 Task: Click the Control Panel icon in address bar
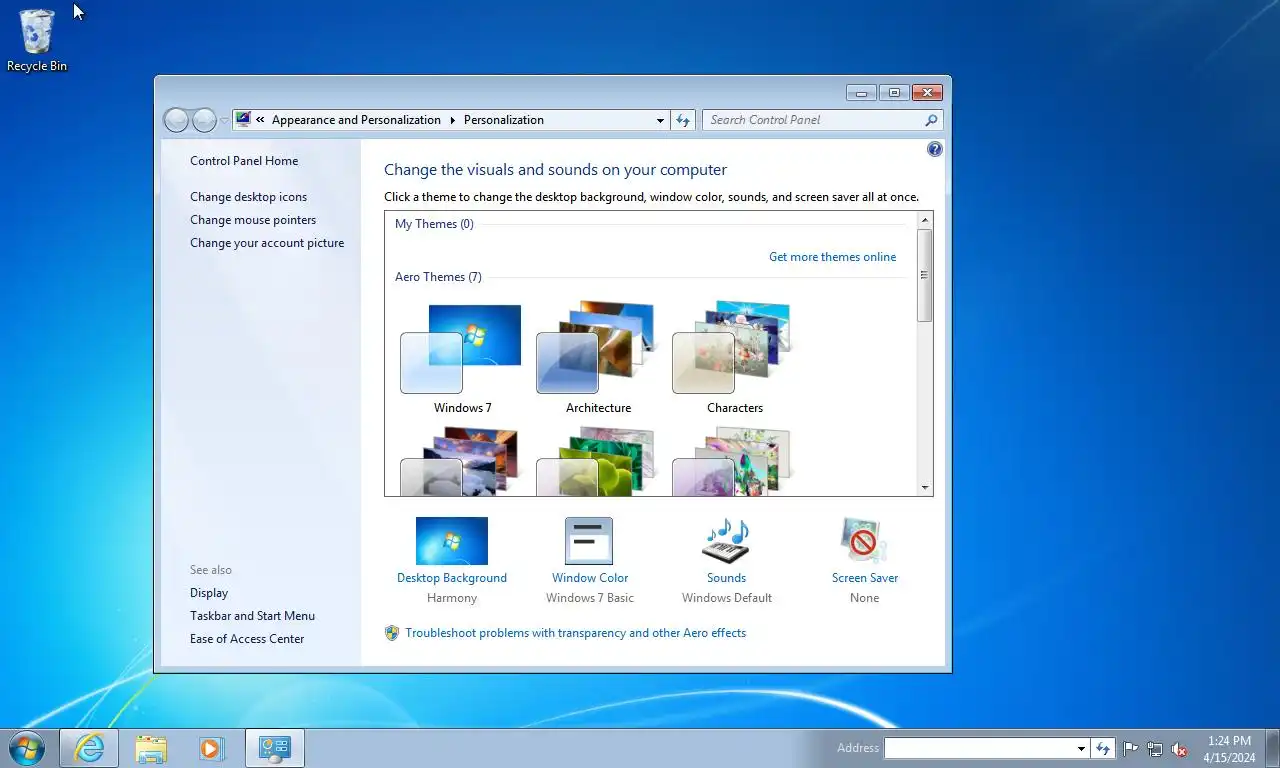click(x=243, y=120)
